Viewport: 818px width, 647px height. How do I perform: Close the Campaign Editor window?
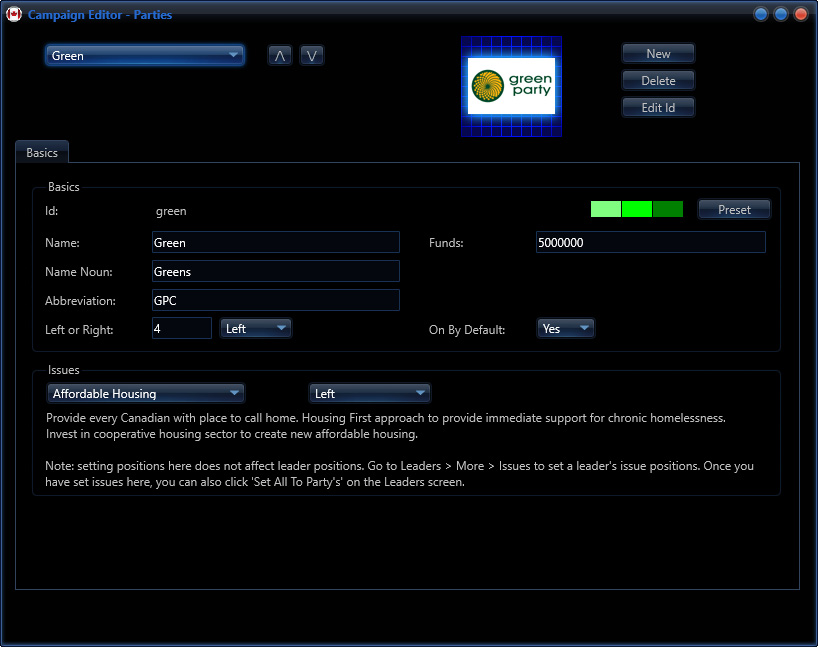(800, 14)
